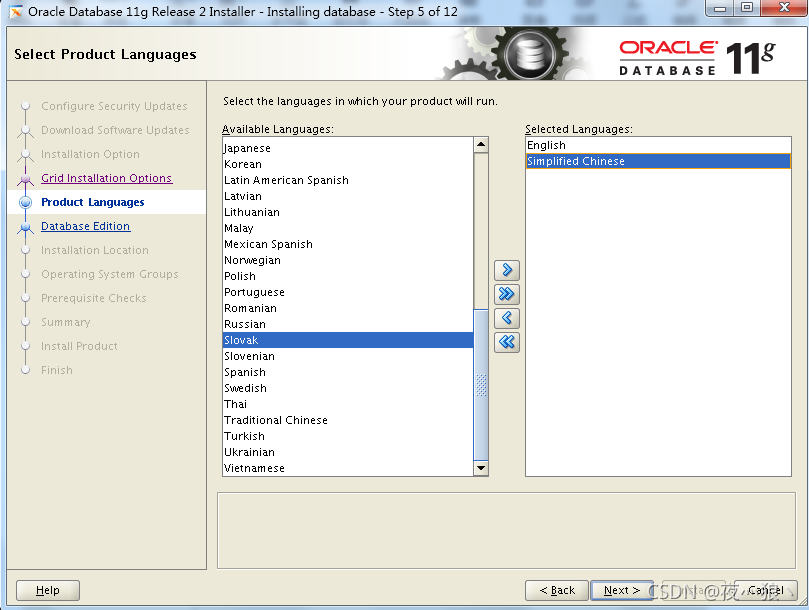This screenshot has width=809, height=610.
Task: Click the highlighted Slovak entry
Action: pos(348,340)
